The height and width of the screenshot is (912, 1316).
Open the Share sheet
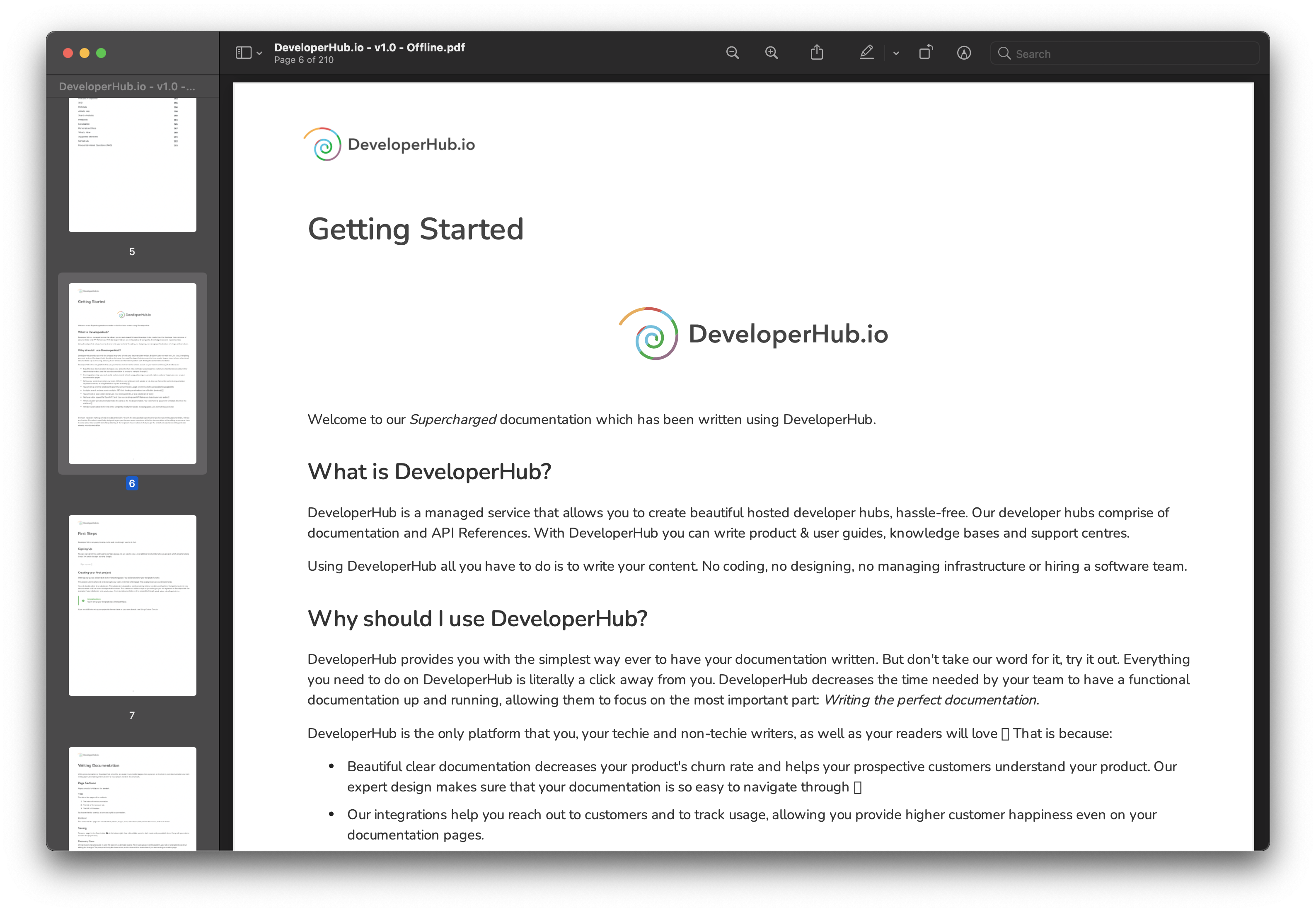coord(816,52)
